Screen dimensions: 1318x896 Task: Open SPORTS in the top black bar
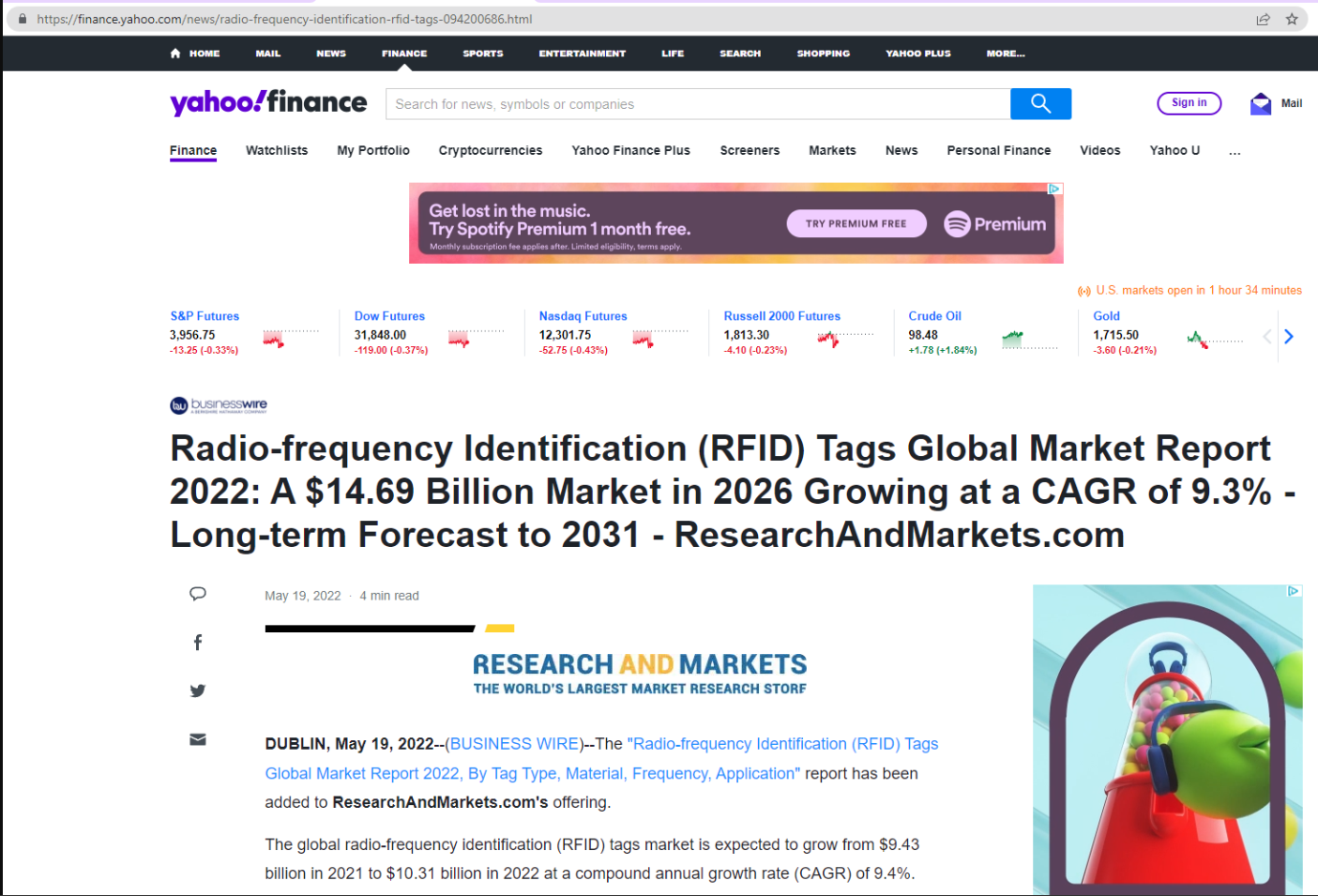[x=483, y=53]
